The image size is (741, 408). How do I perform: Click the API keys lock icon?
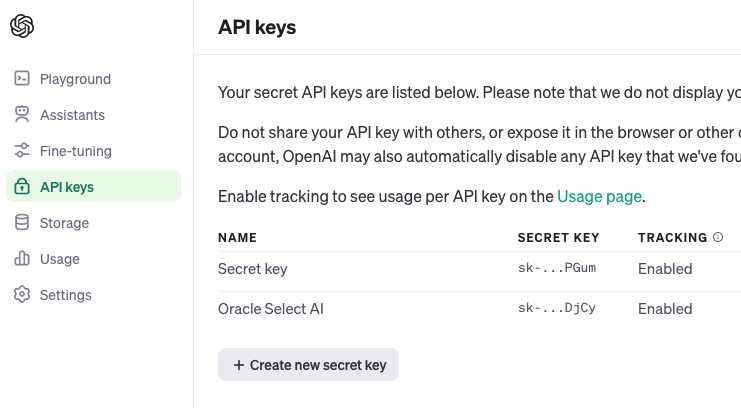click(22, 187)
